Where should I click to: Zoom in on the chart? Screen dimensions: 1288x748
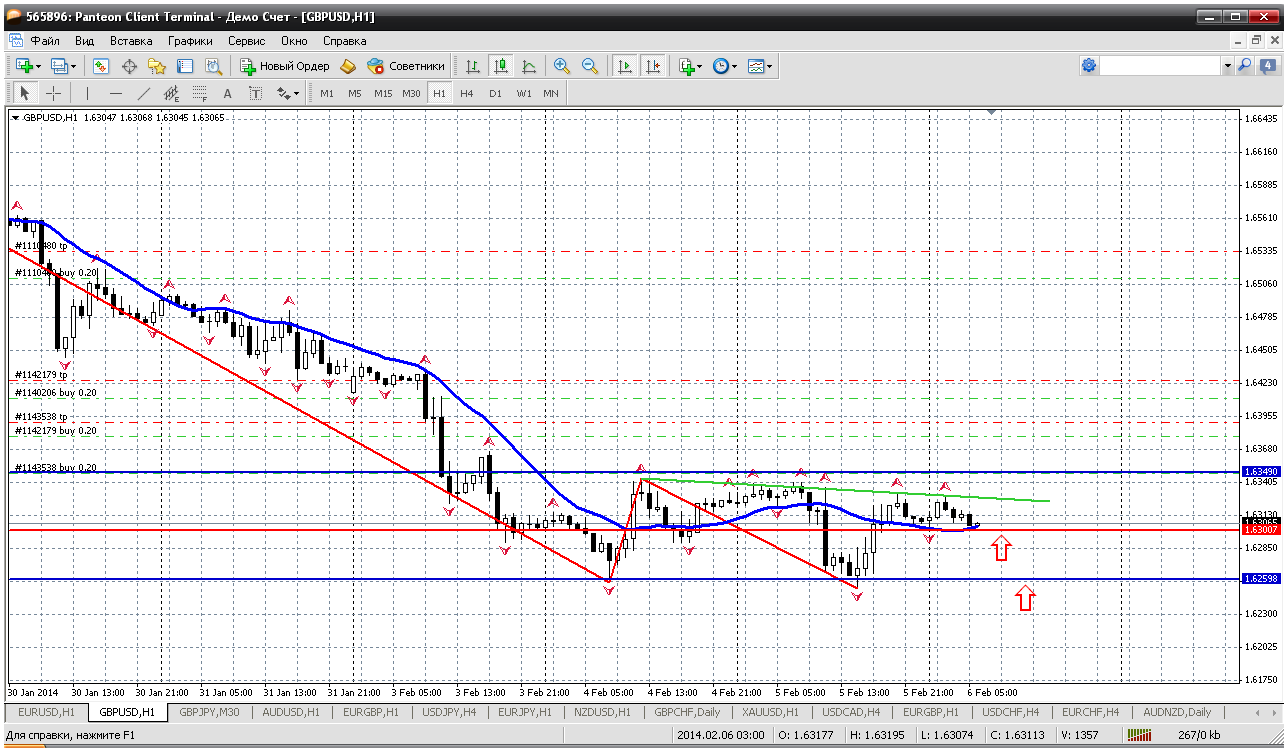click(562, 66)
